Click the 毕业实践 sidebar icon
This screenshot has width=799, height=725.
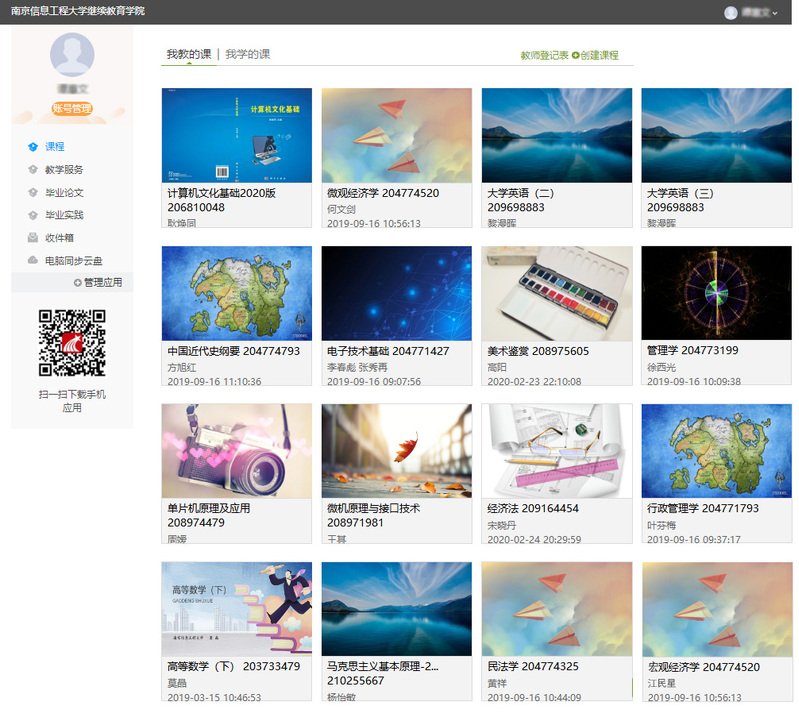tap(33, 215)
